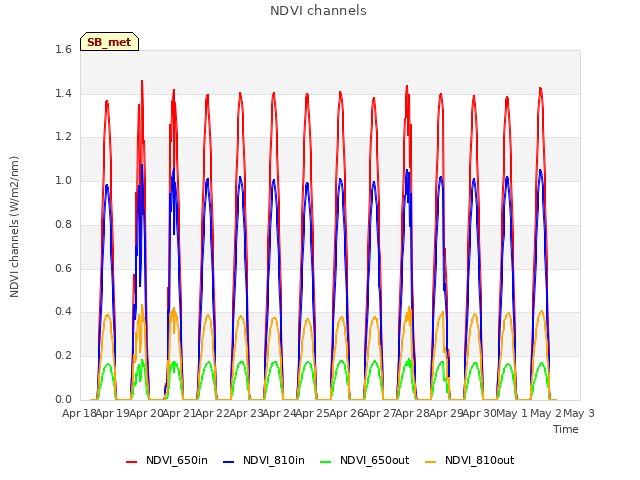The width and height of the screenshot is (640, 480).
Task: Click the Apr 18 x-axis tick label
Action: (x=79, y=413)
